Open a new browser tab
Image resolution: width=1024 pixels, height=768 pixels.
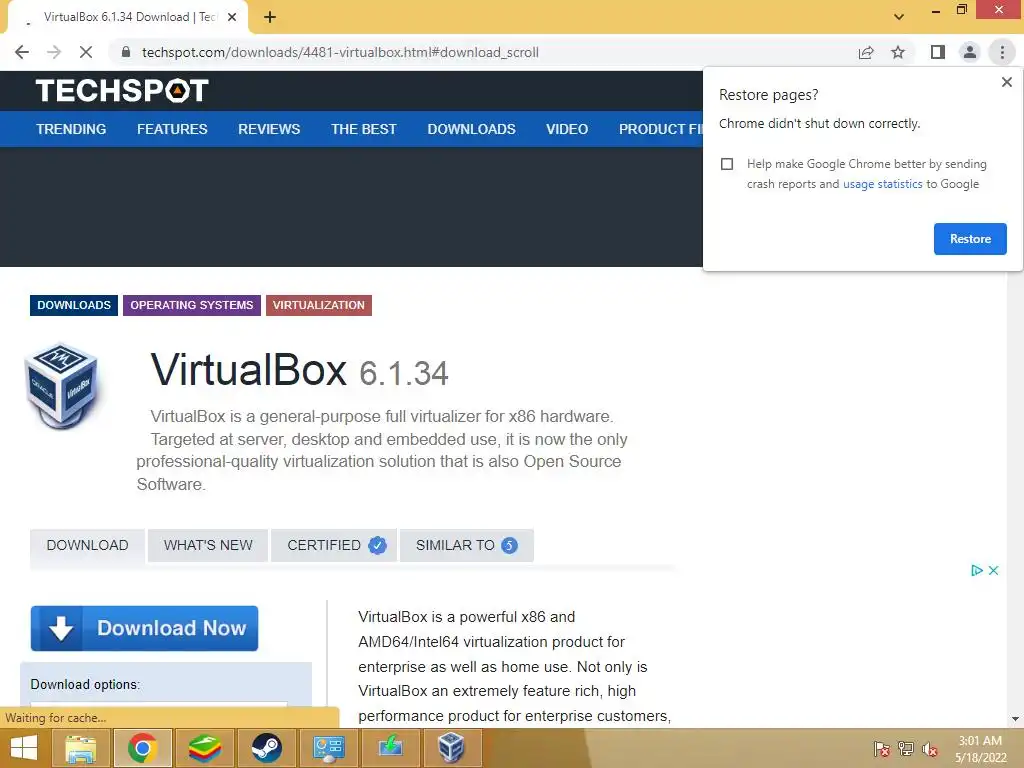(270, 17)
